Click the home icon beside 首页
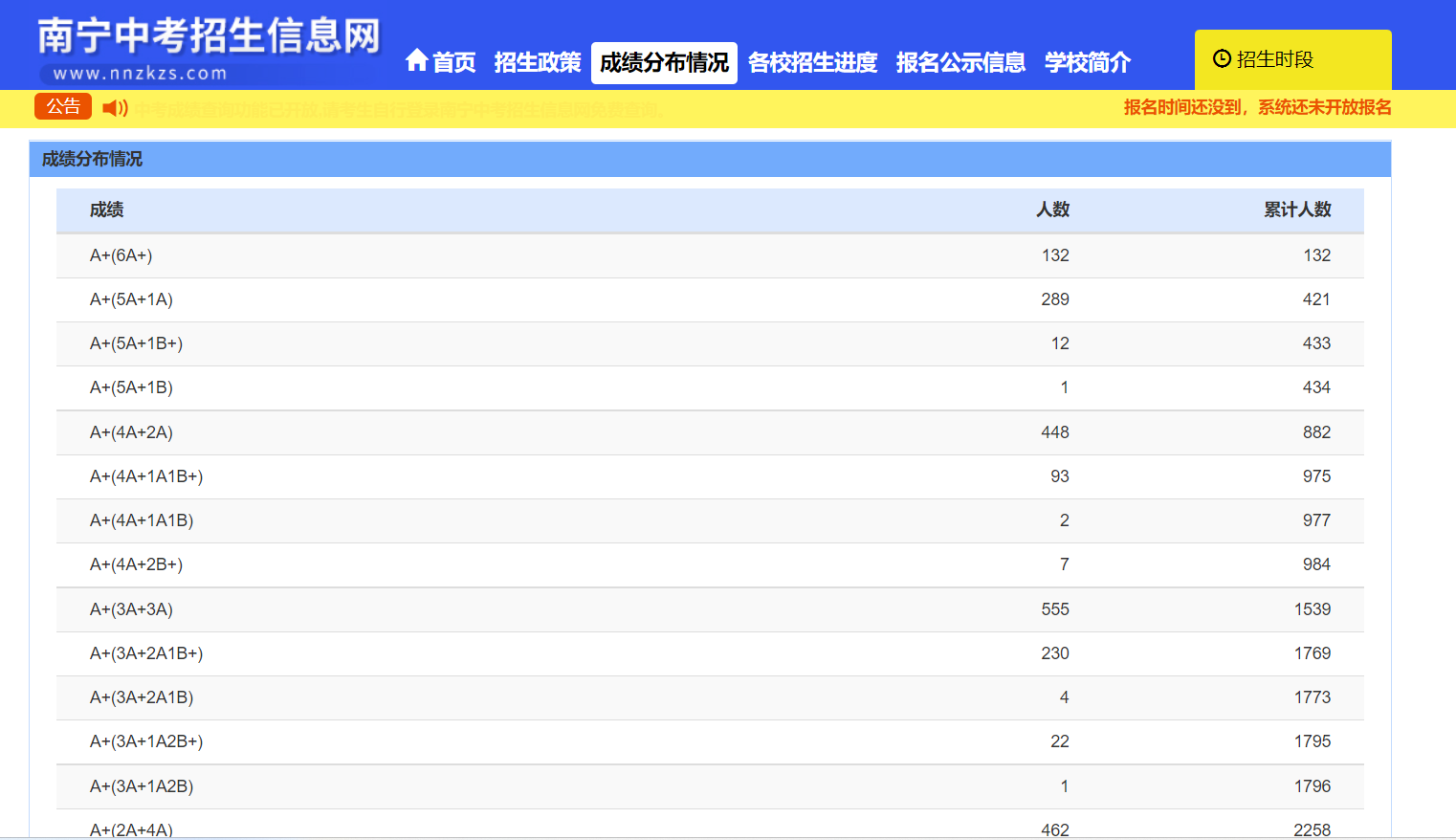Image resolution: width=1456 pixels, height=840 pixels. point(416,61)
